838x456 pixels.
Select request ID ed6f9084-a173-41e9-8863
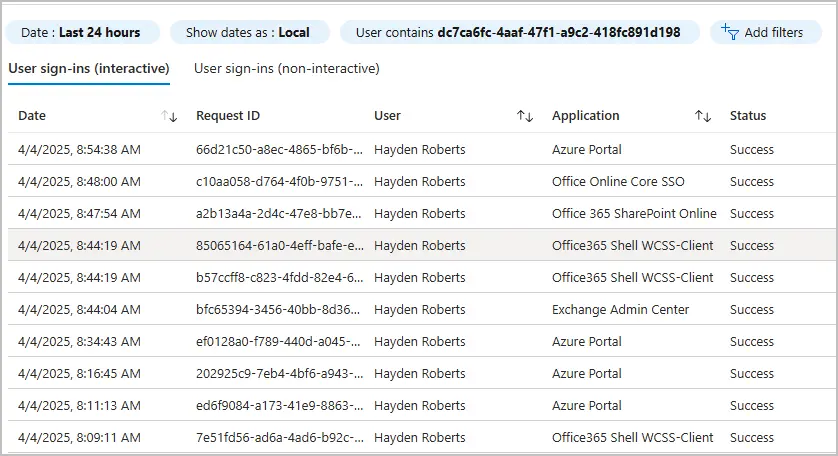click(x=280, y=406)
